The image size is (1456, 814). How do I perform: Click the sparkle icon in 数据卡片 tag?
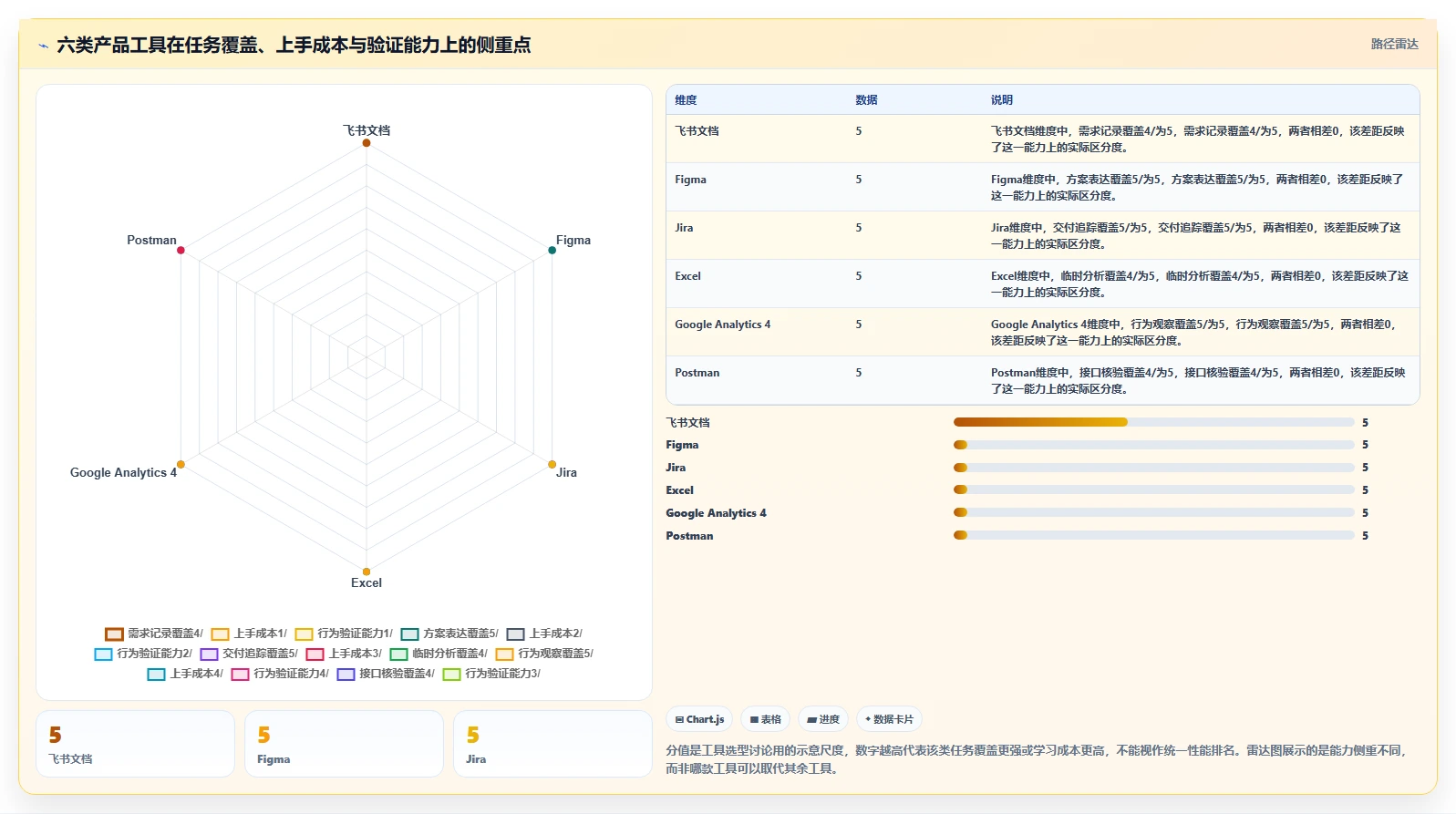coord(868,719)
